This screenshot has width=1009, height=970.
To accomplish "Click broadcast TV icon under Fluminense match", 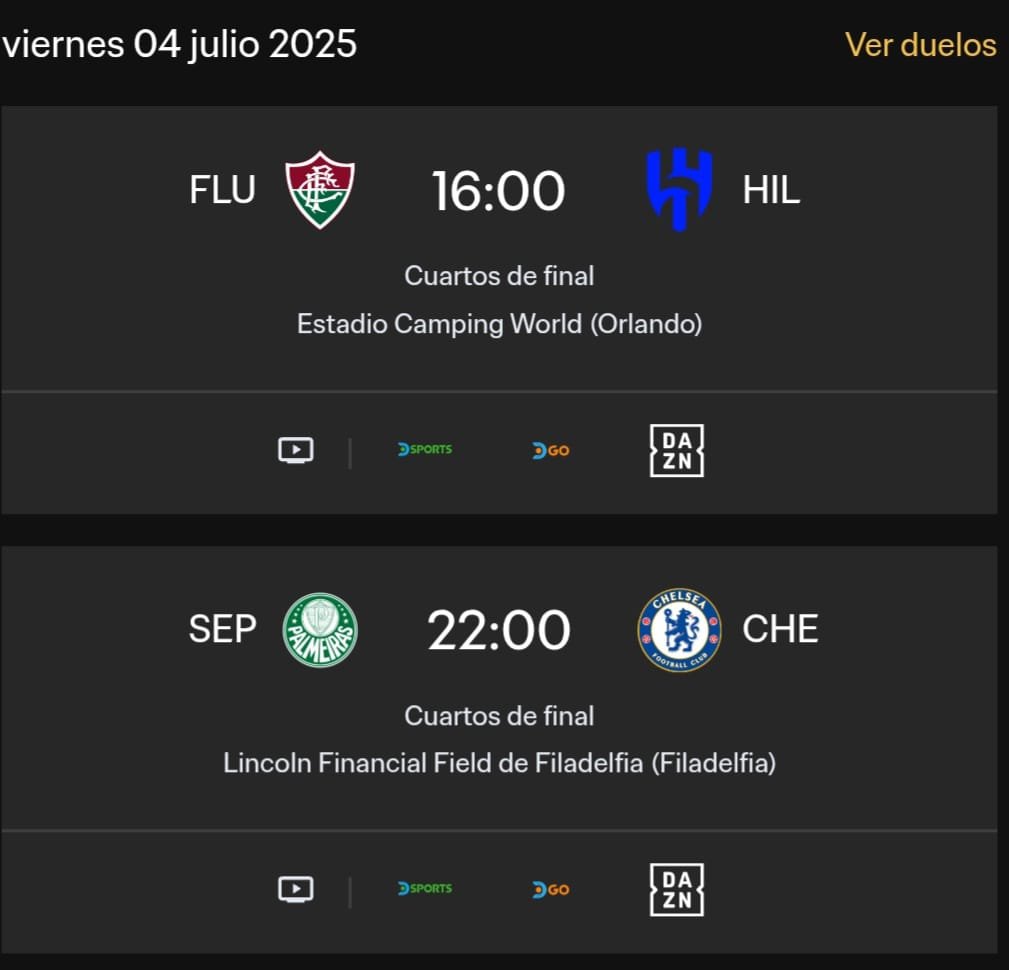I will point(296,450).
